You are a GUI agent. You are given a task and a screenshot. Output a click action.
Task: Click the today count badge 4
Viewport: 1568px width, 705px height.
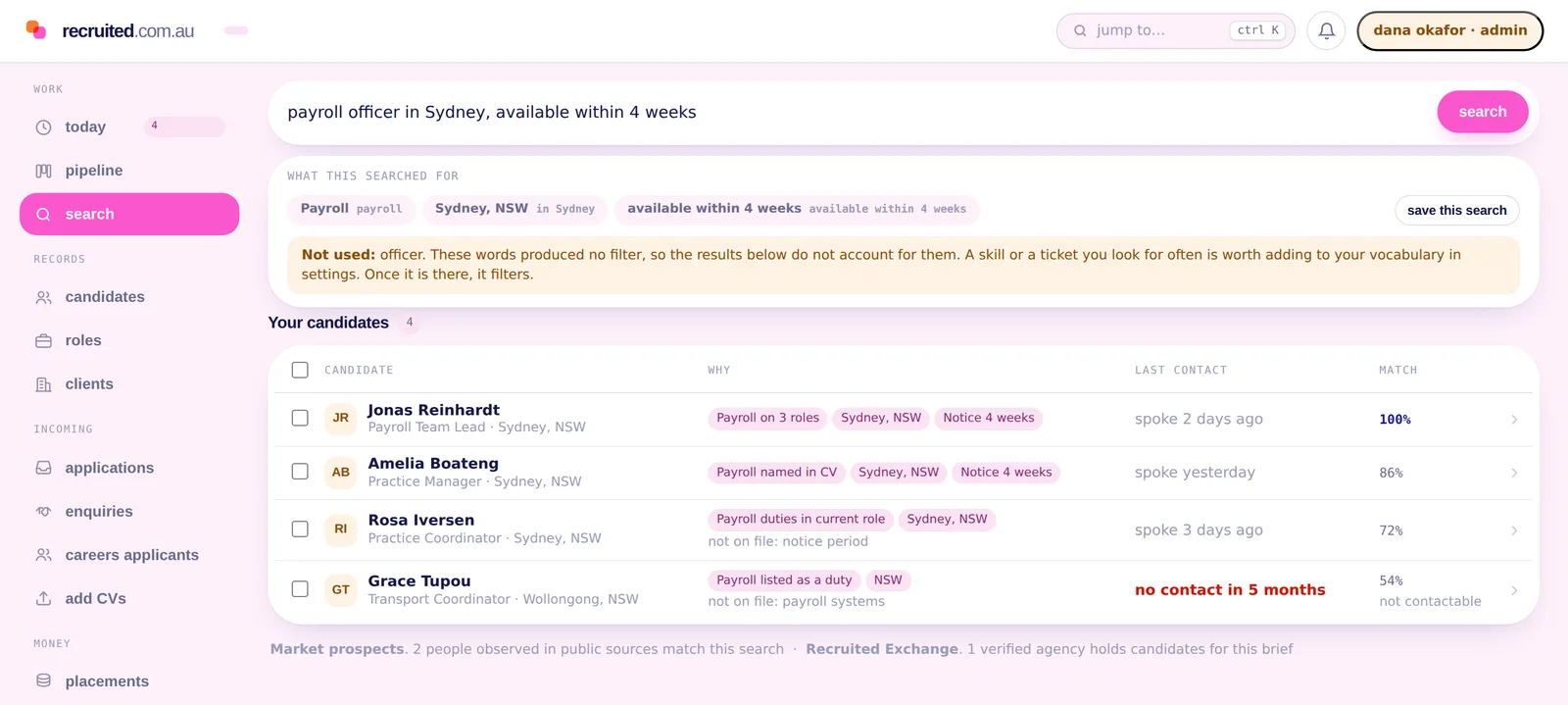pyautogui.click(x=184, y=126)
